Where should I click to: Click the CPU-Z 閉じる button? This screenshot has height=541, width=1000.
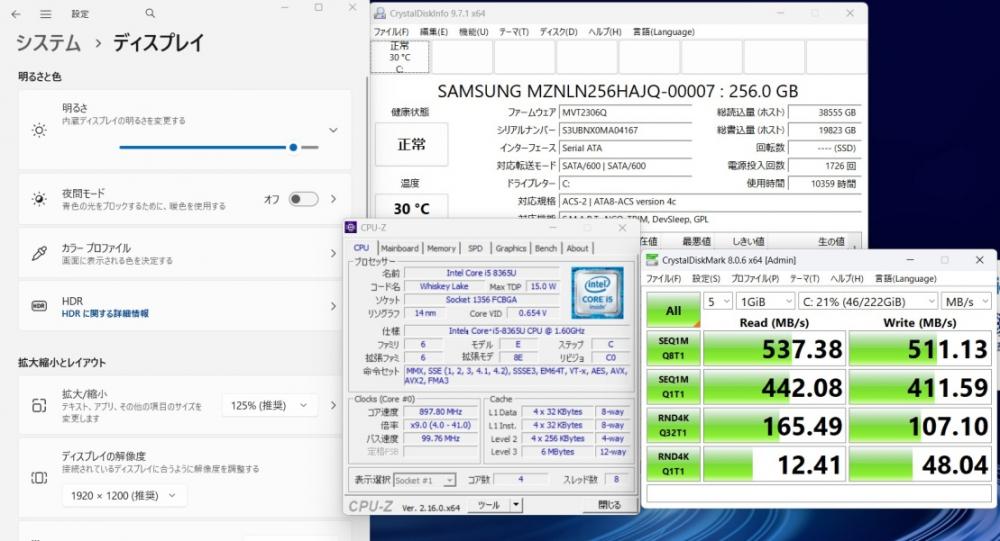tap(610, 505)
